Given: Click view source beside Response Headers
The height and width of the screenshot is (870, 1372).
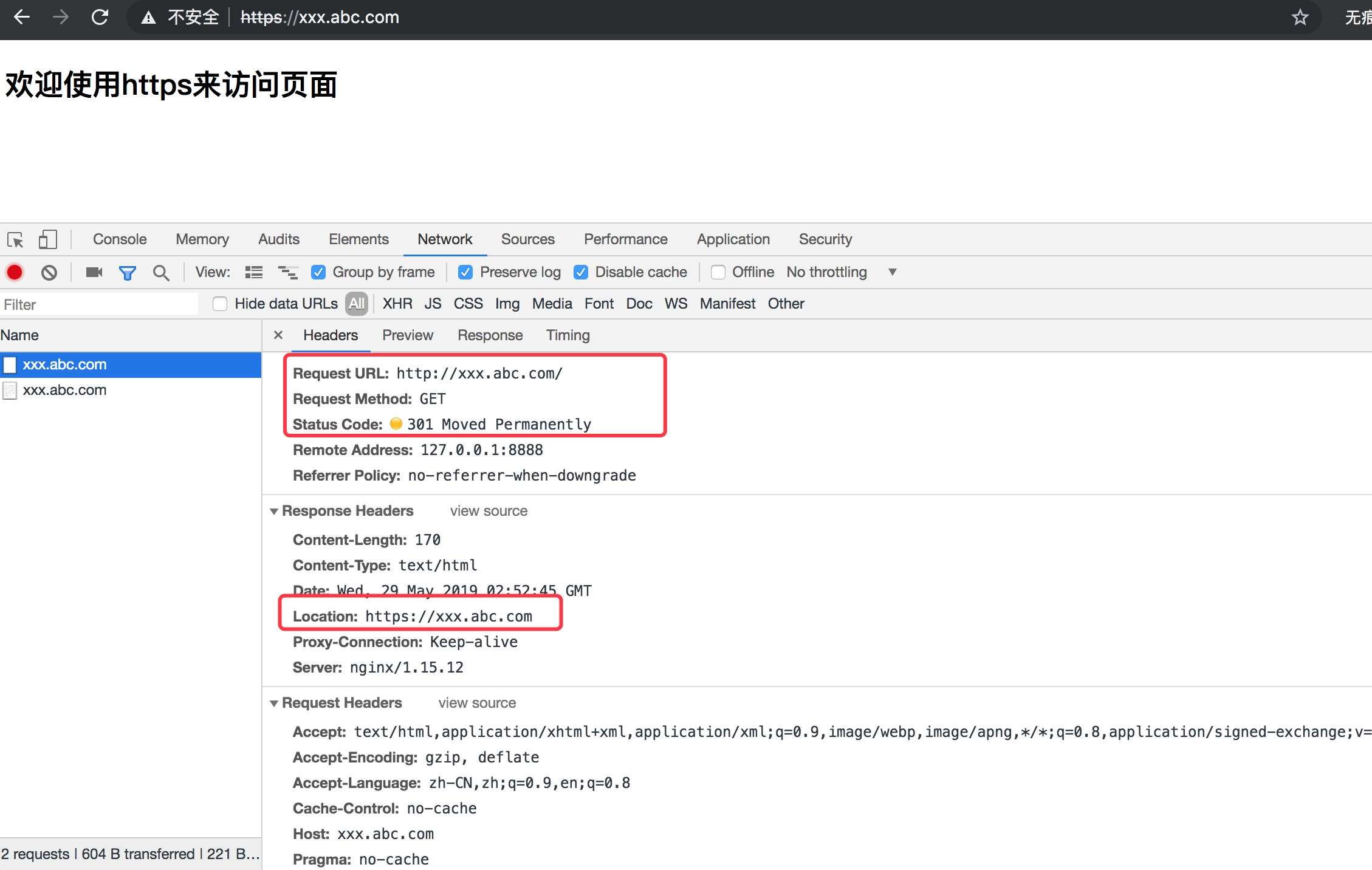Looking at the screenshot, I should click(x=489, y=511).
